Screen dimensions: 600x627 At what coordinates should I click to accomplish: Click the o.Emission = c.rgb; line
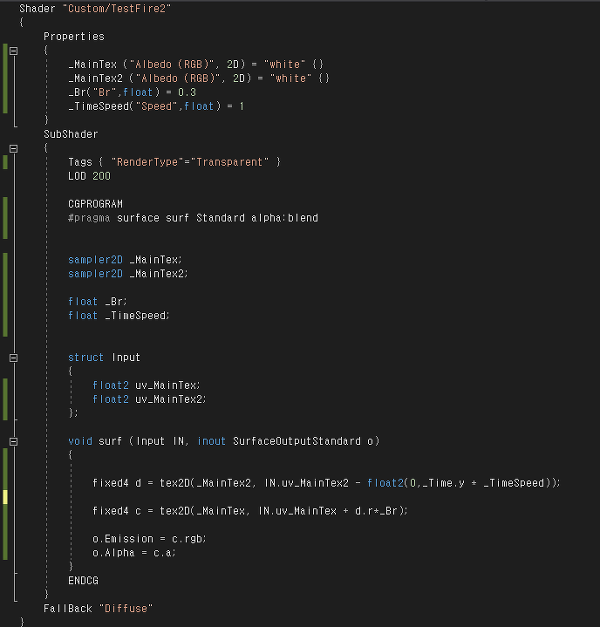[x=149, y=539]
